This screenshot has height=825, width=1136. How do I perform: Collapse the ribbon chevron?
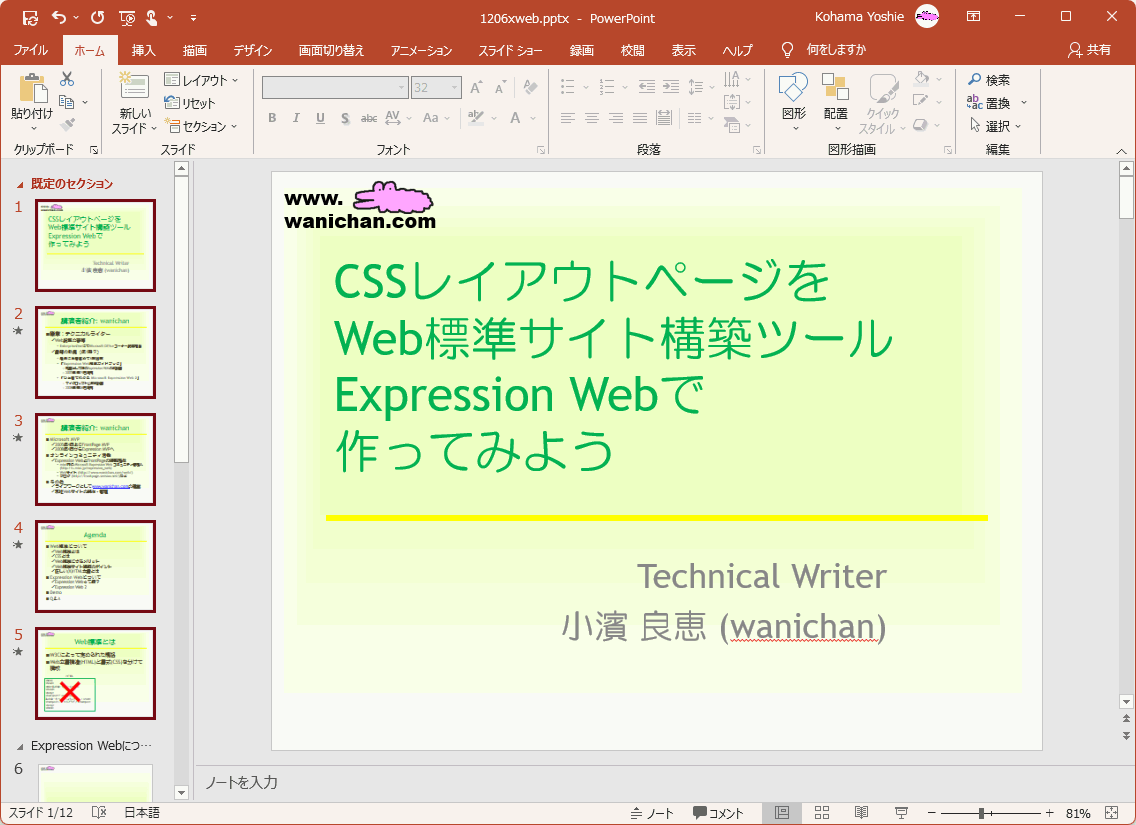point(1122,151)
